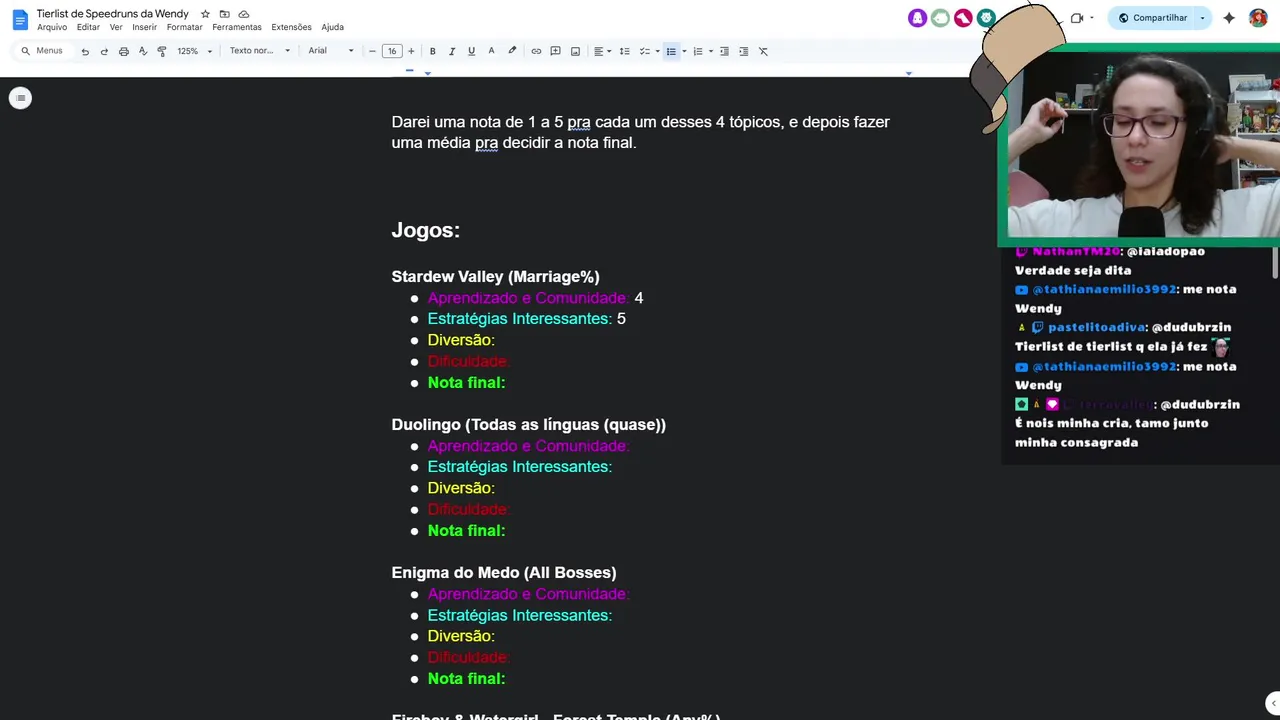Open the text alignment dropdown
The width and height of the screenshot is (1280, 720).
pyautogui.click(x=601, y=51)
